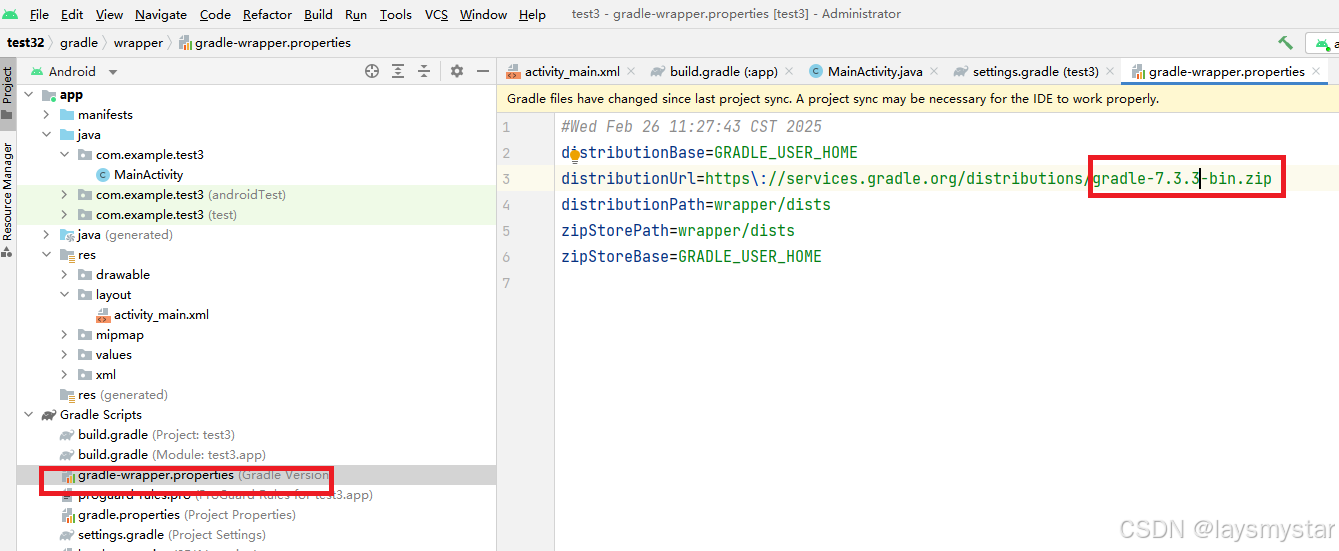Open the Edit menu
1339x551 pixels.
[x=72, y=14]
